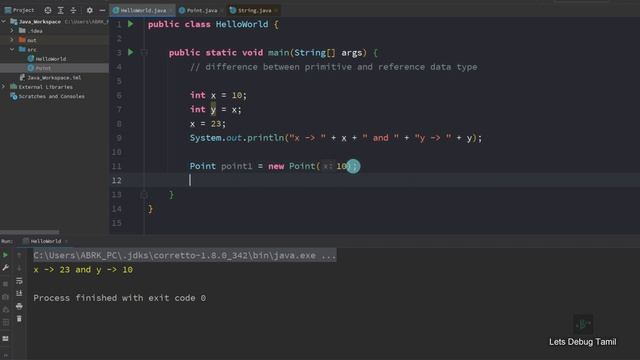
Task: Click 'x = 23;' on line 8
Action: (207, 124)
